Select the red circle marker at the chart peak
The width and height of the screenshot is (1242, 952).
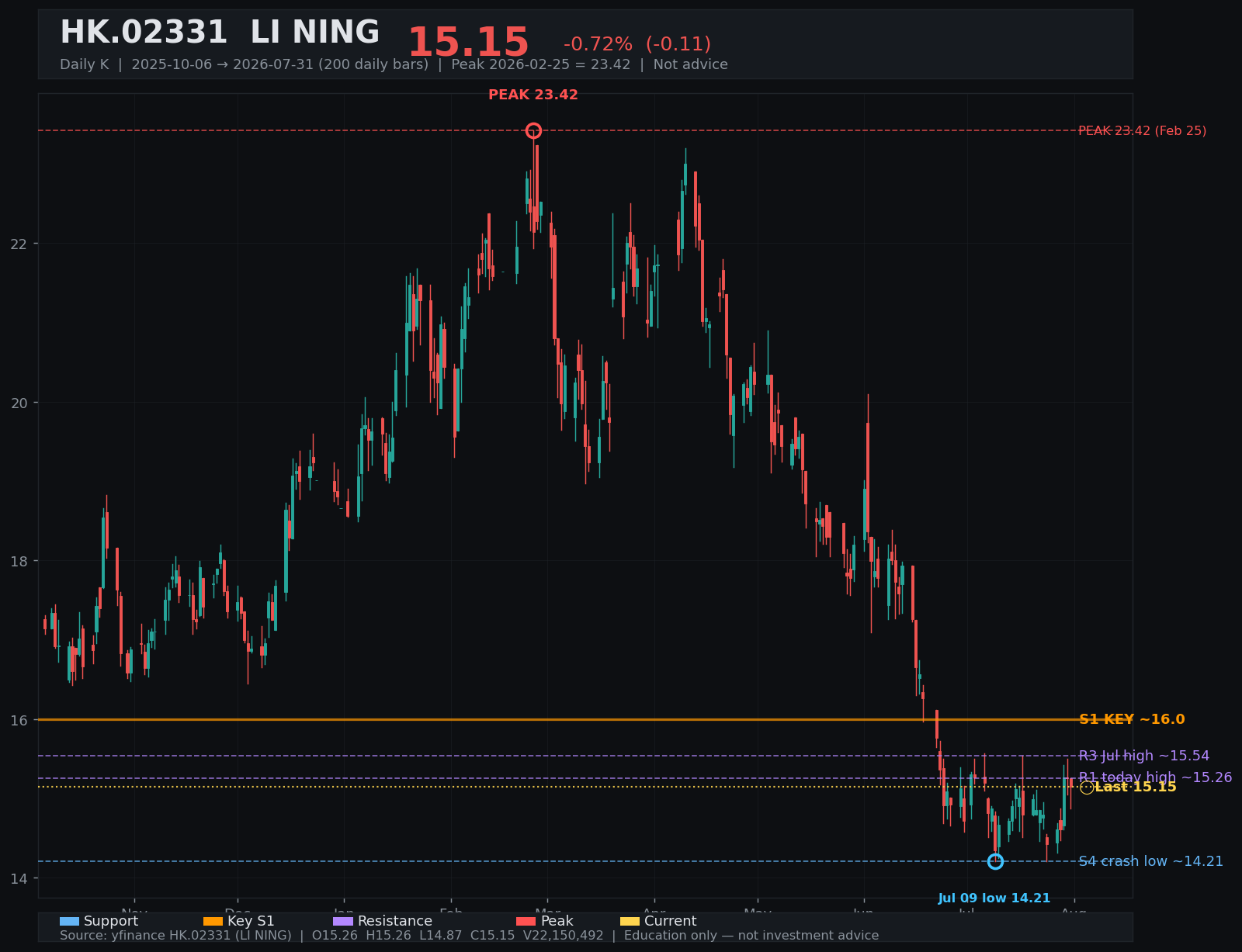coord(533,130)
